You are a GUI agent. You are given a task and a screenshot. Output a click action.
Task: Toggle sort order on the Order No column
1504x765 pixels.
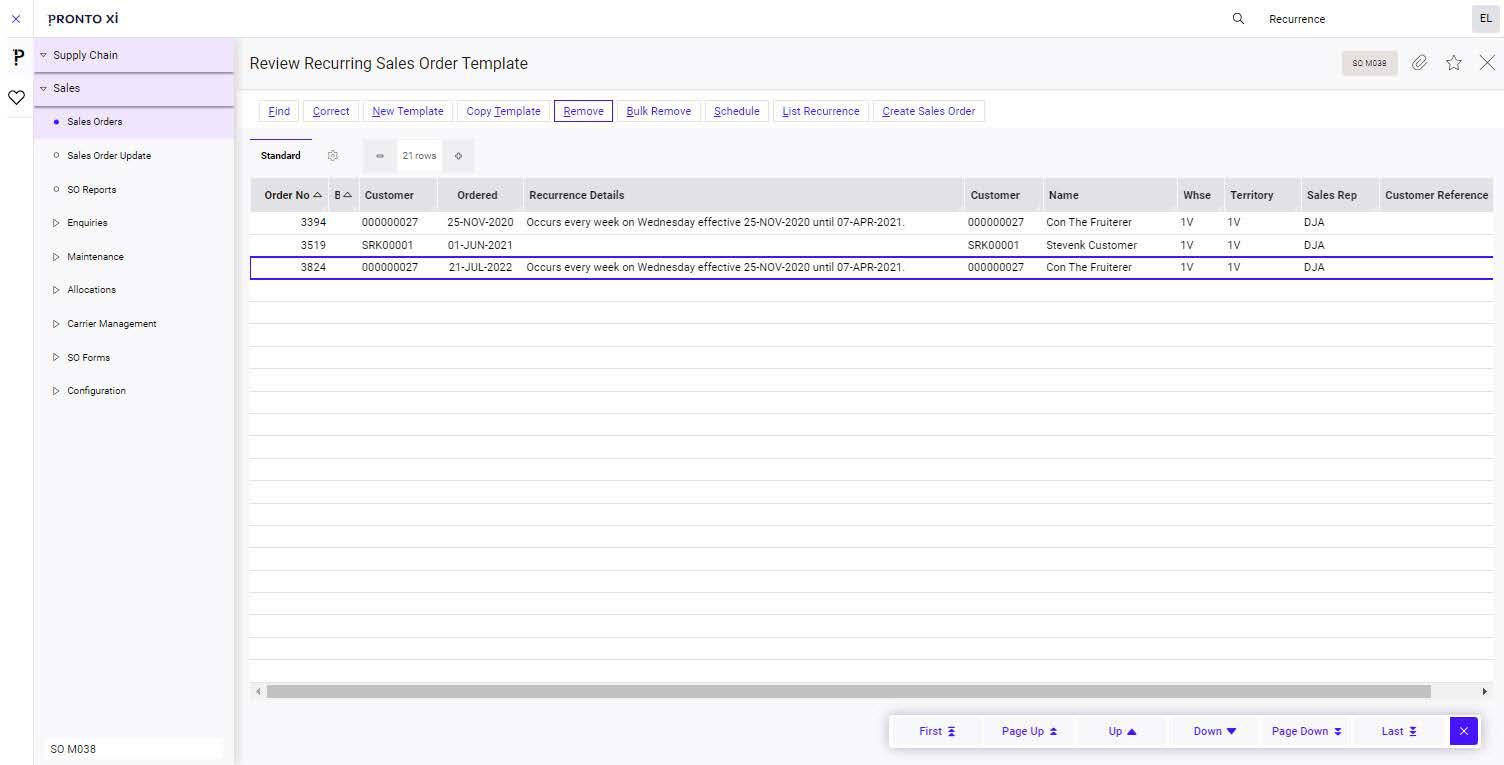(290, 194)
